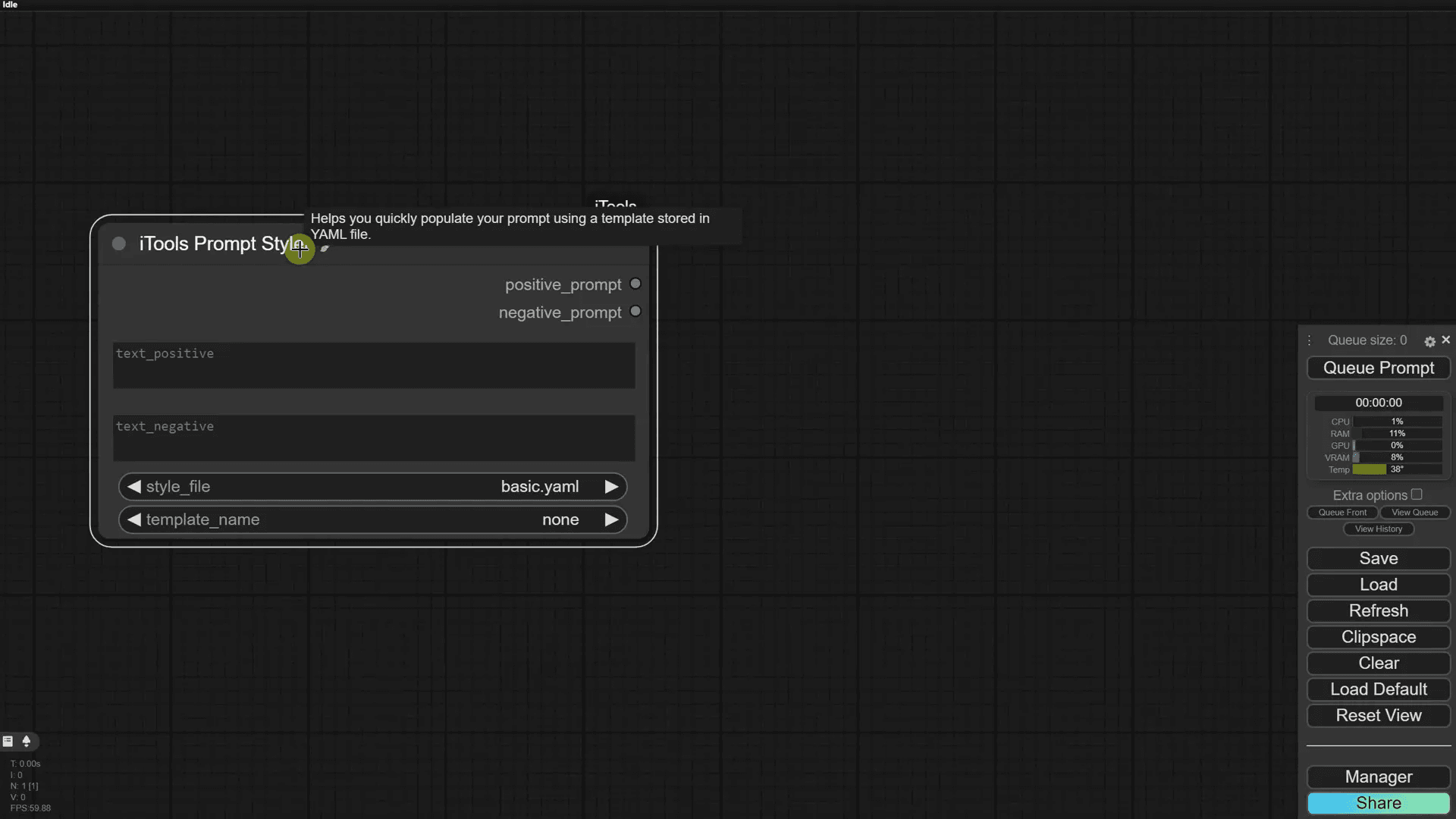This screenshot has height=819, width=1456.
Task: Click the GPU usage bar
Action: coord(1397,446)
